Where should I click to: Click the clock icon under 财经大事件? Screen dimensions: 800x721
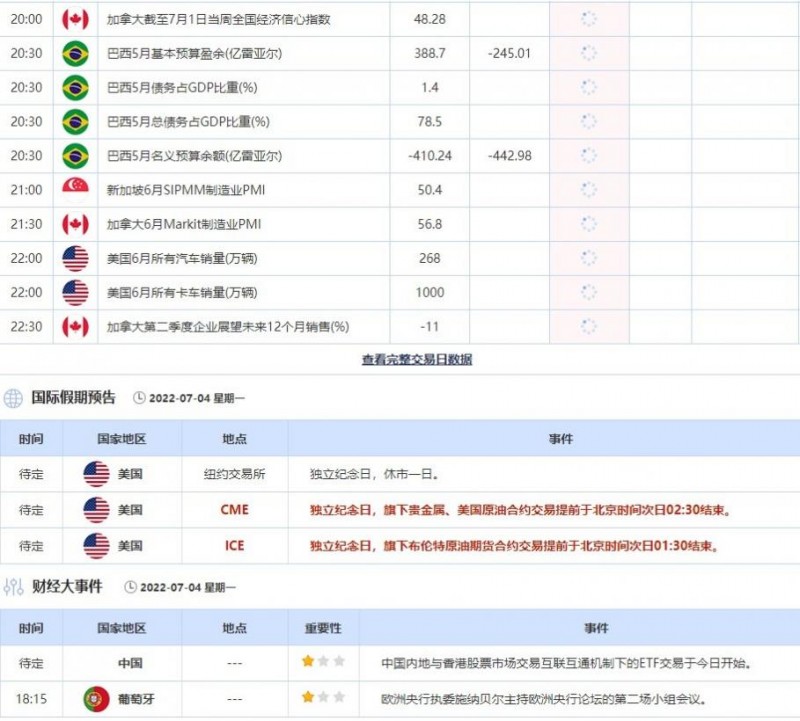point(130,586)
